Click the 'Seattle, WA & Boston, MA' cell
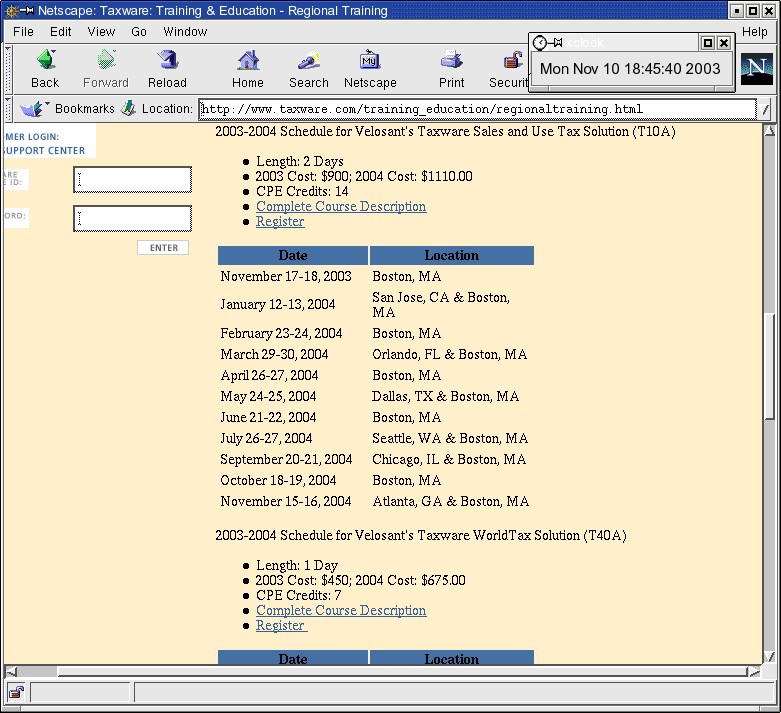Viewport: 781px width, 713px height. (x=450, y=438)
